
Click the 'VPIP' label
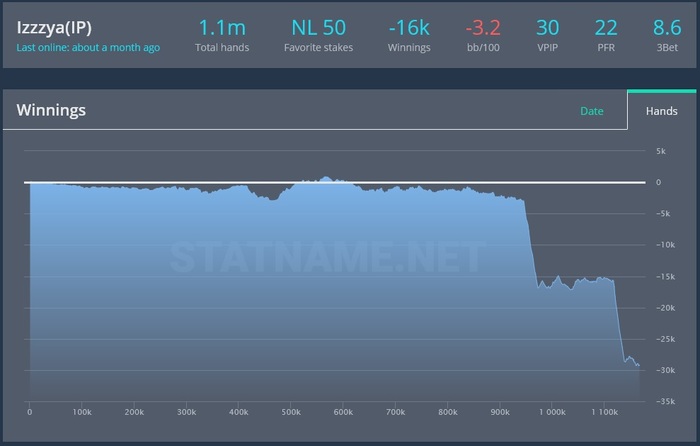click(547, 47)
